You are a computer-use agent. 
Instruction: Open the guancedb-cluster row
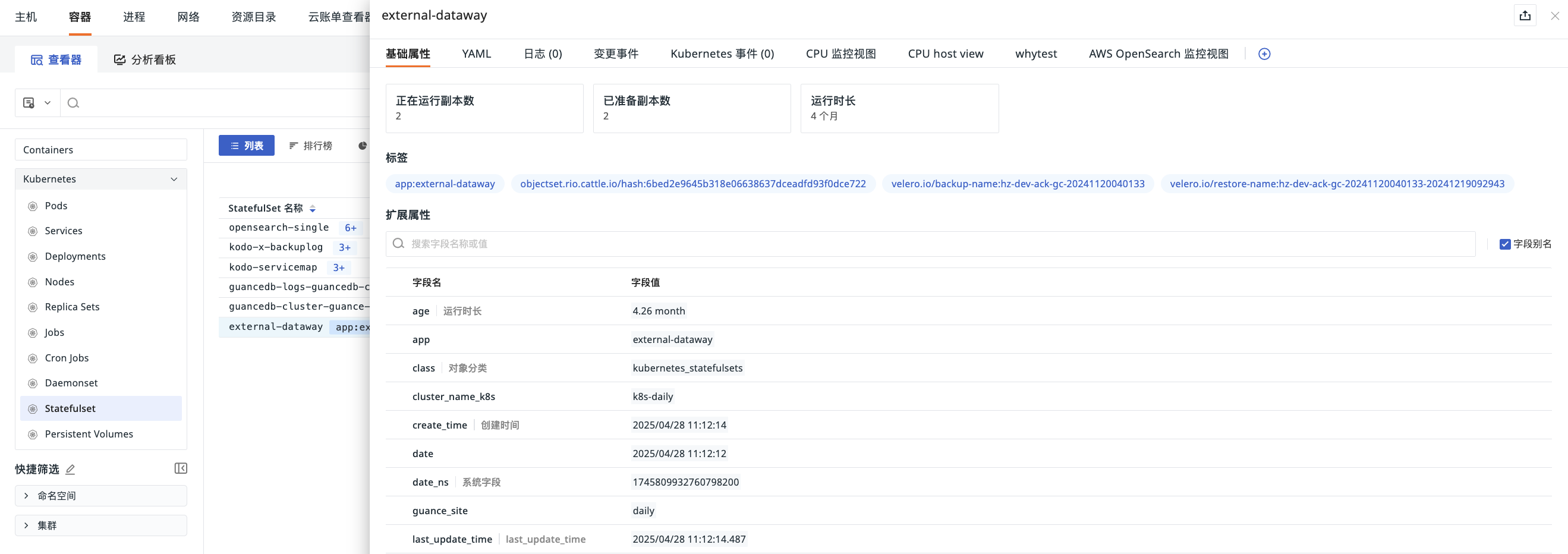coord(299,306)
